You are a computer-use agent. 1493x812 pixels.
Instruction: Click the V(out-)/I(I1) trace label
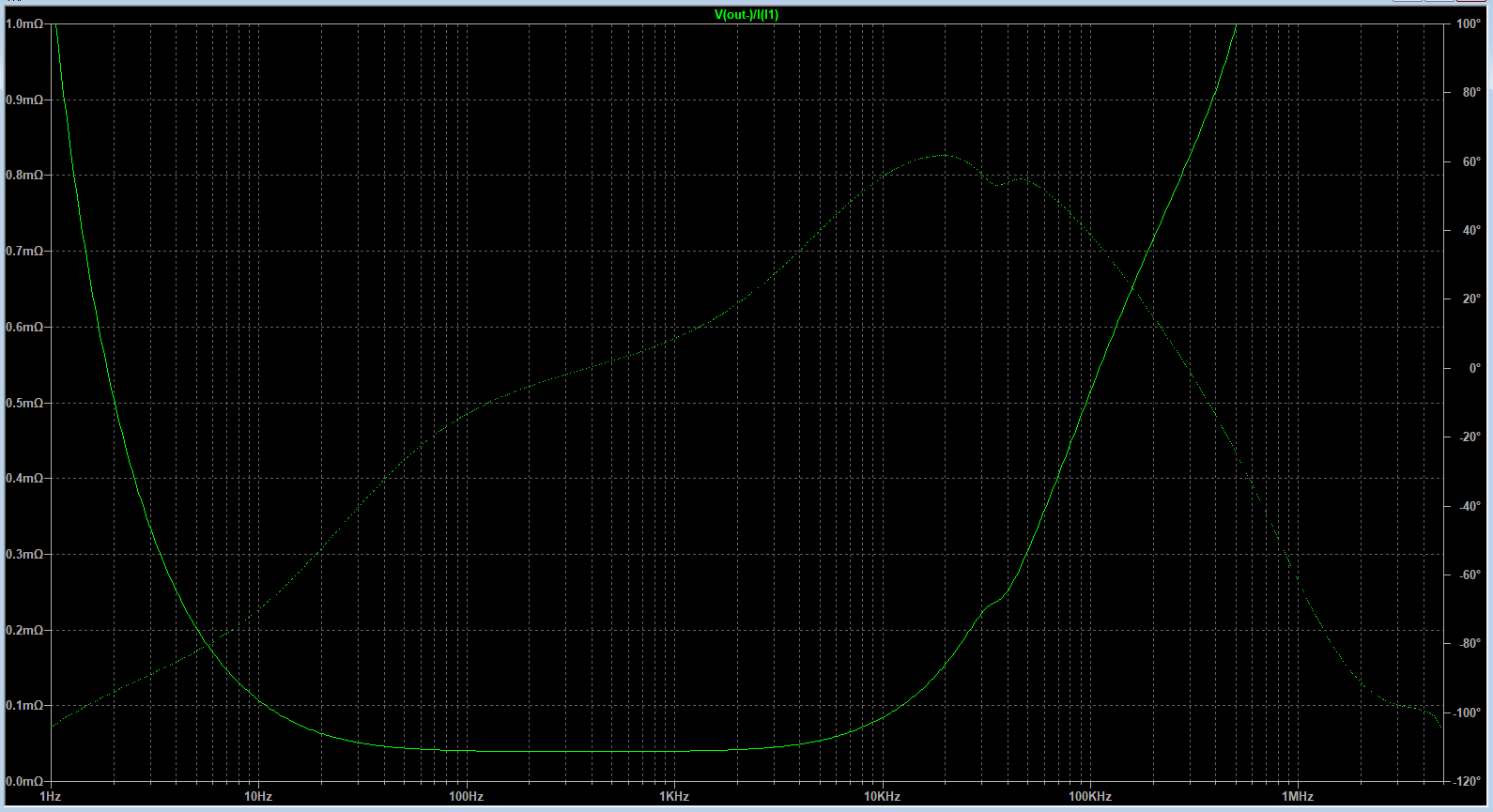coord(746,15)
